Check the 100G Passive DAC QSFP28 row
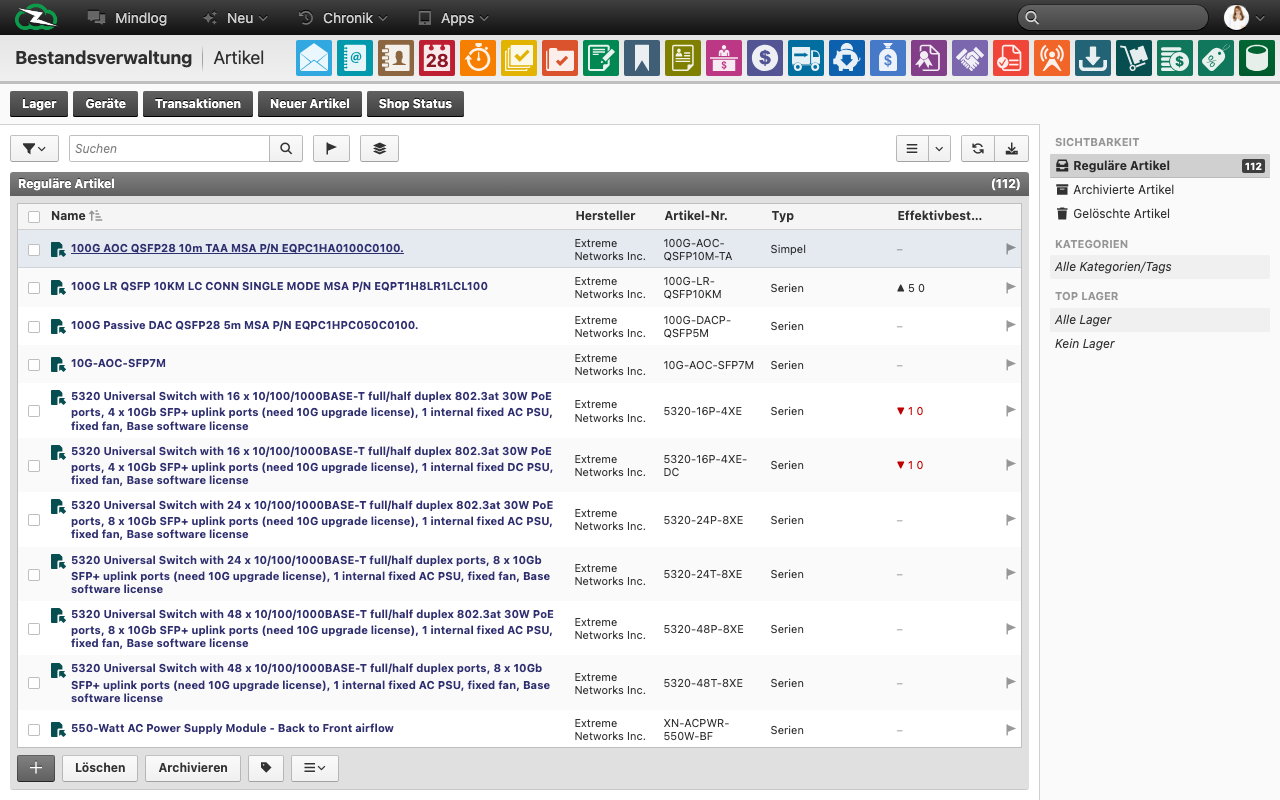This screenshot has width=1280, height=800. [34, 327]
